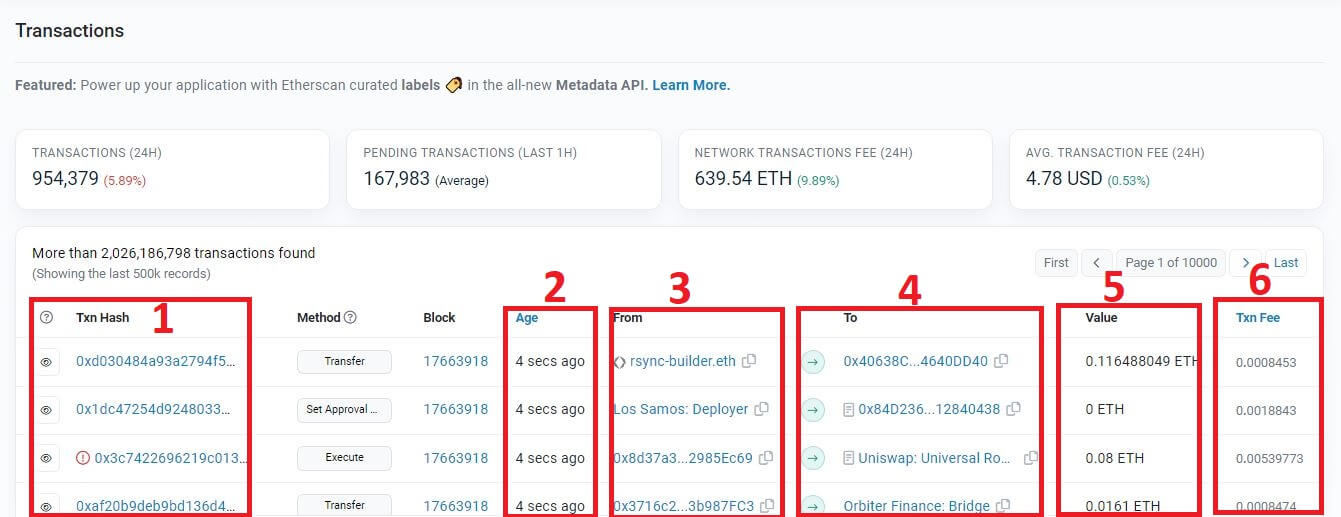Copy rsync-builder.eth address

click(x=749, y=361)
